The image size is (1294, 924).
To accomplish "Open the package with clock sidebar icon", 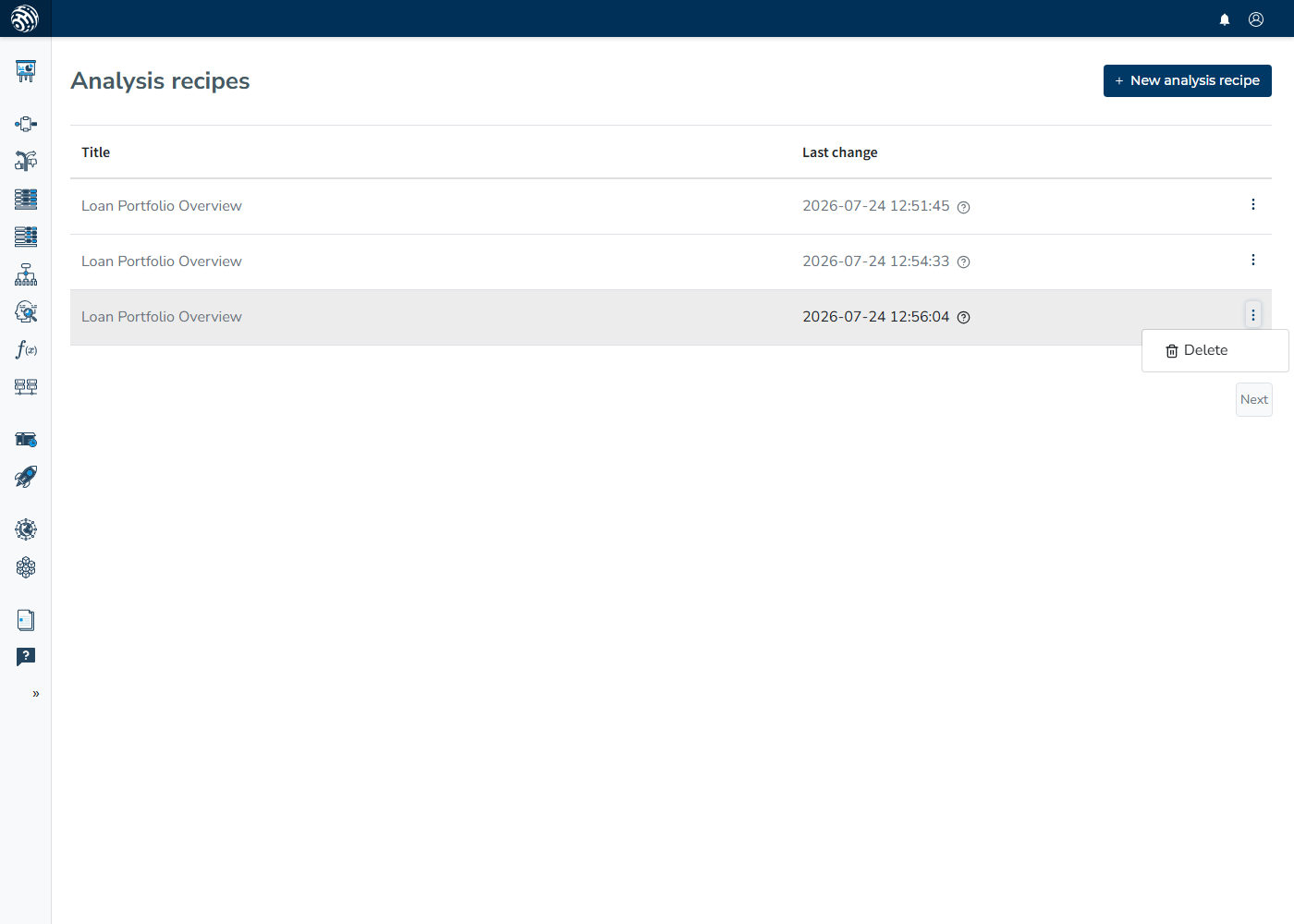I will (26, 440).
